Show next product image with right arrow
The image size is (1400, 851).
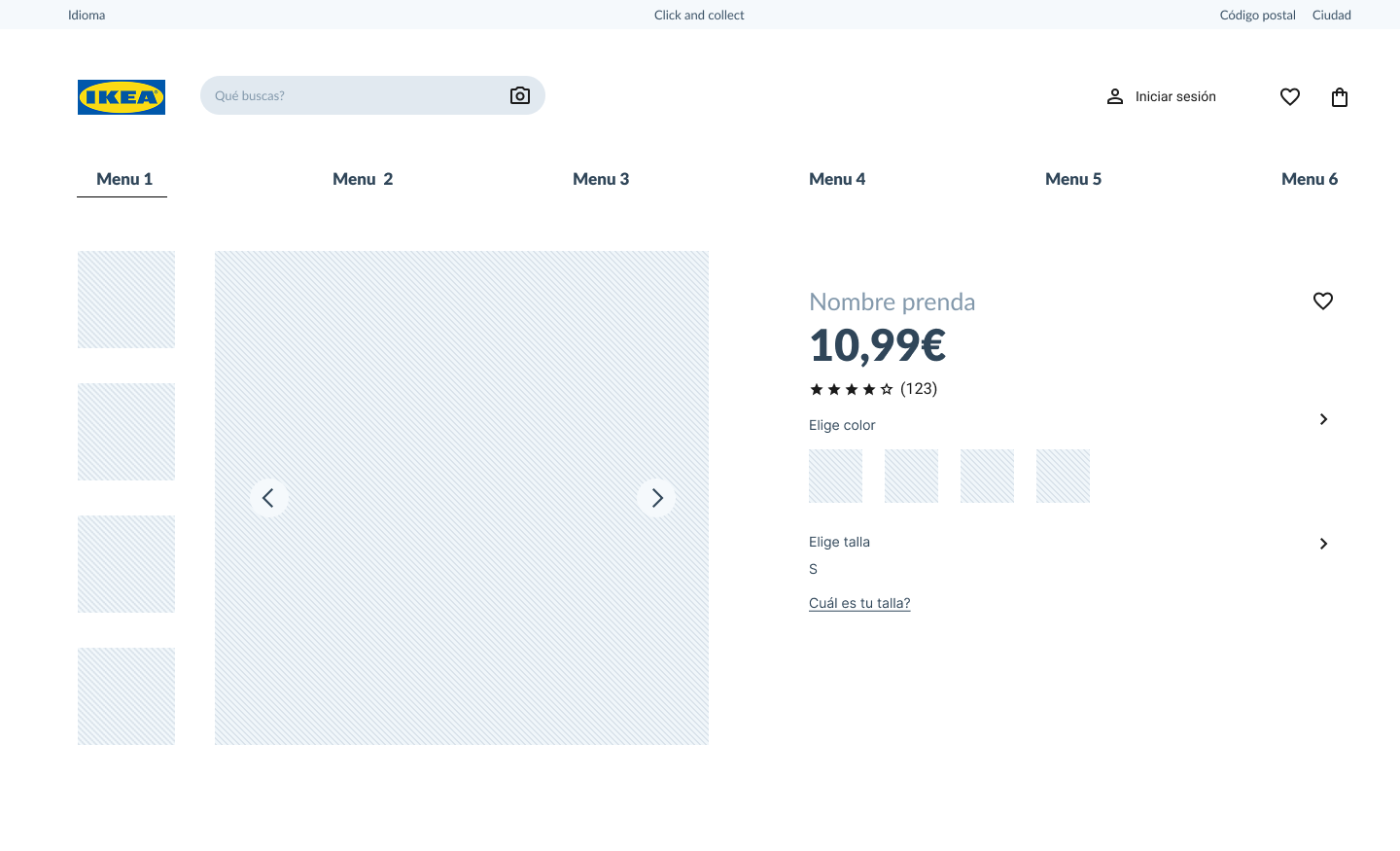click(656, 498)
